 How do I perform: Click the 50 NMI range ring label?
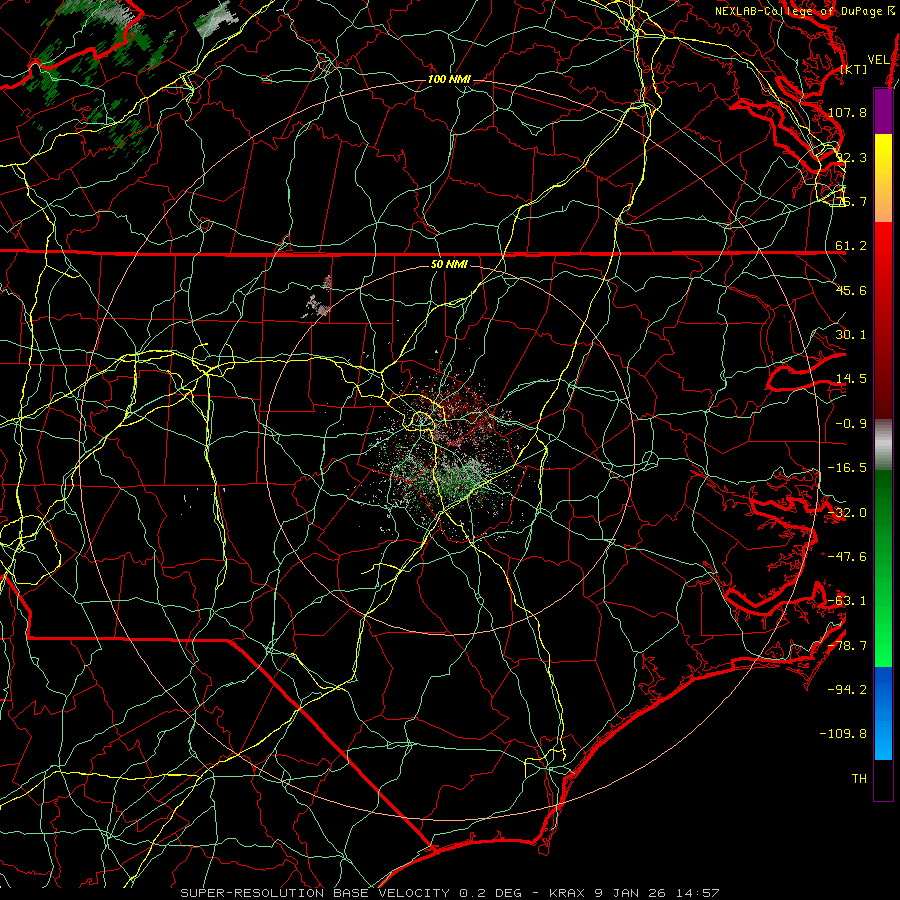[x=449, y=264]
